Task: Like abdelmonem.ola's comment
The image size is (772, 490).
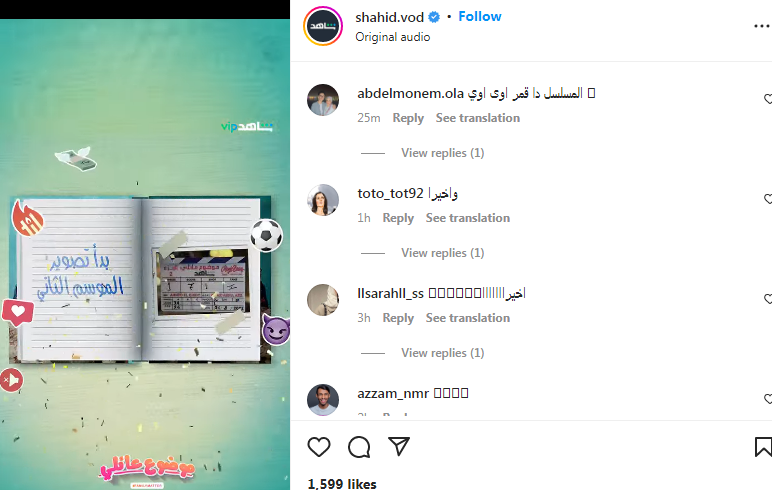Action: click(768, 99)
